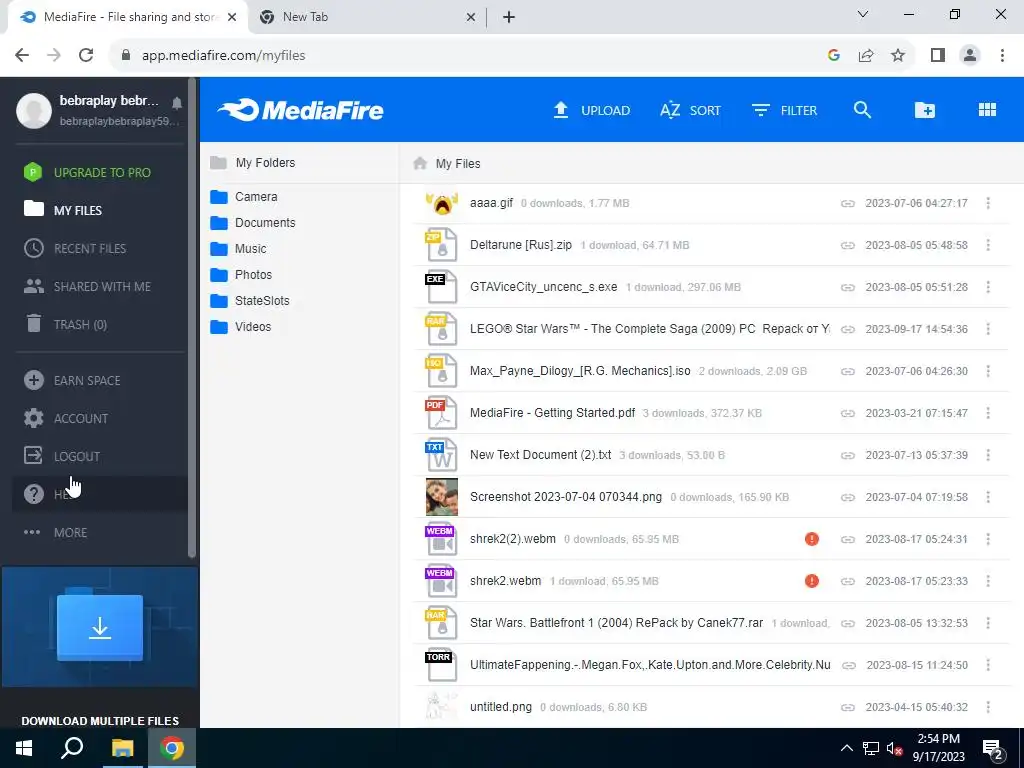The width and height of the screenshot is (1024, 768).
Task: Click share link icon for untitled.png
Action: pos(848,707)
